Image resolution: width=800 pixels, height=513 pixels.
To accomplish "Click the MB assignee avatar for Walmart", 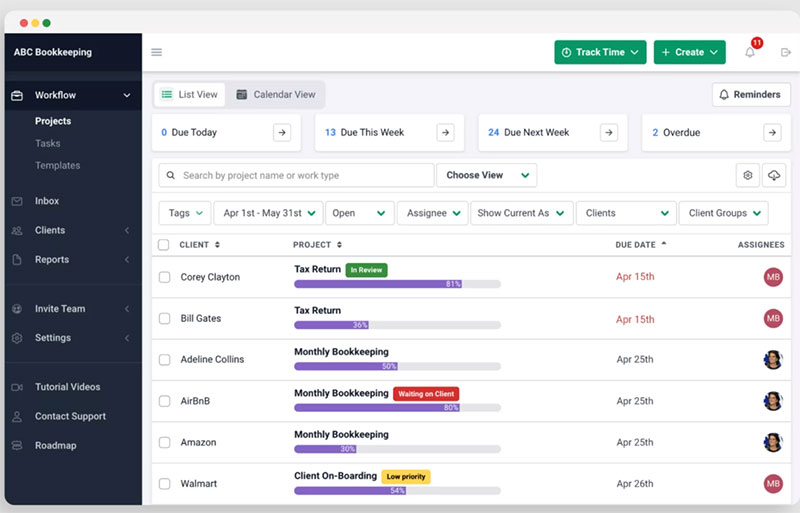I will tap(773, 484).
